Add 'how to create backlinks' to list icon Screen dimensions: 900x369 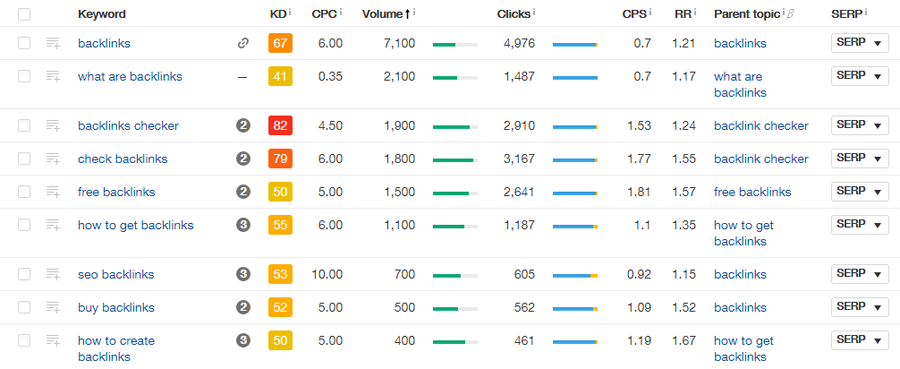(x=53, y=340)
